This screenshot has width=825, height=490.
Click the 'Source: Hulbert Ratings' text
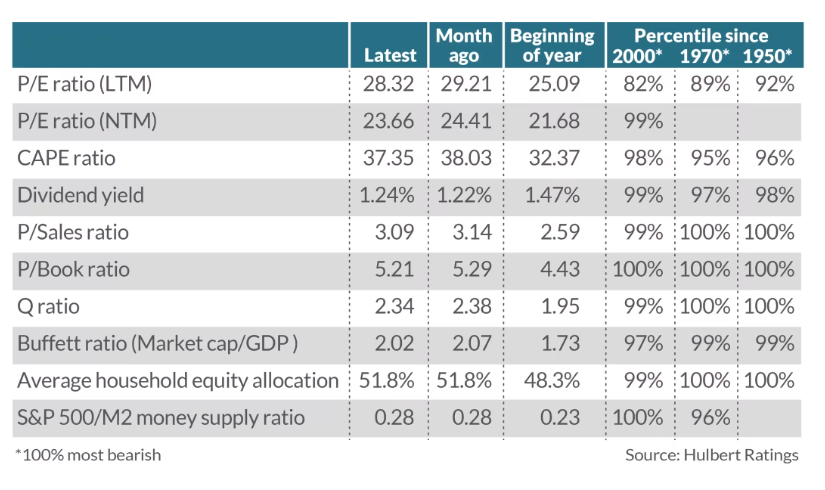(x=711, y=455)
